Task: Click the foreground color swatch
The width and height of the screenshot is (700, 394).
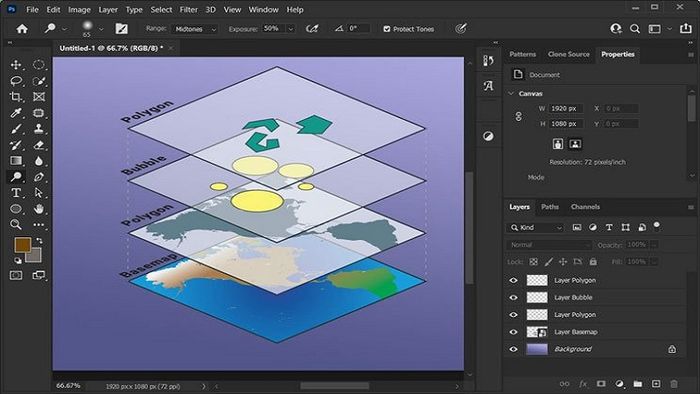Action: [x=22, y=245]
